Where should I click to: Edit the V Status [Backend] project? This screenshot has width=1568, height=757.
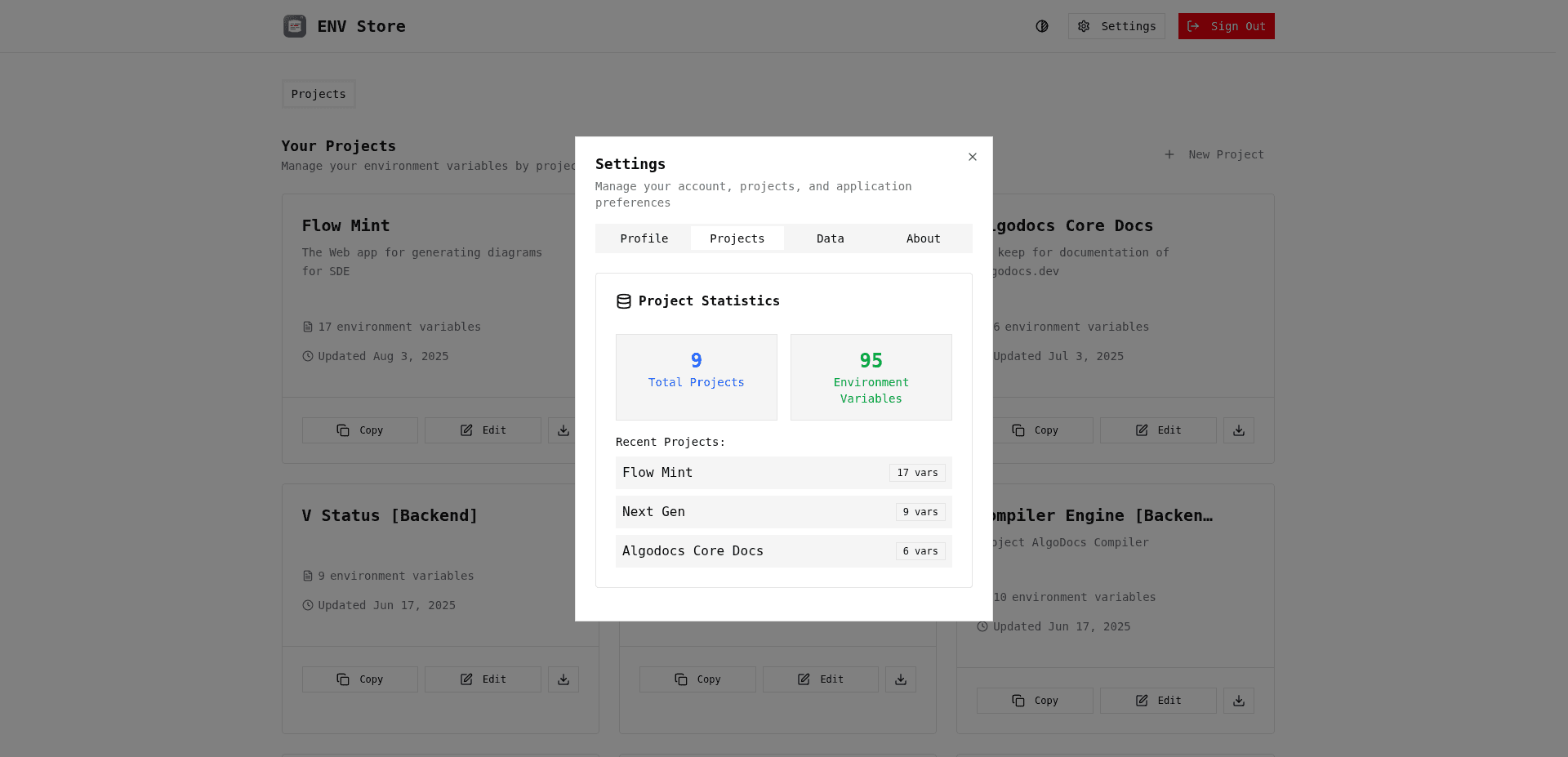[x=483, y=679]
